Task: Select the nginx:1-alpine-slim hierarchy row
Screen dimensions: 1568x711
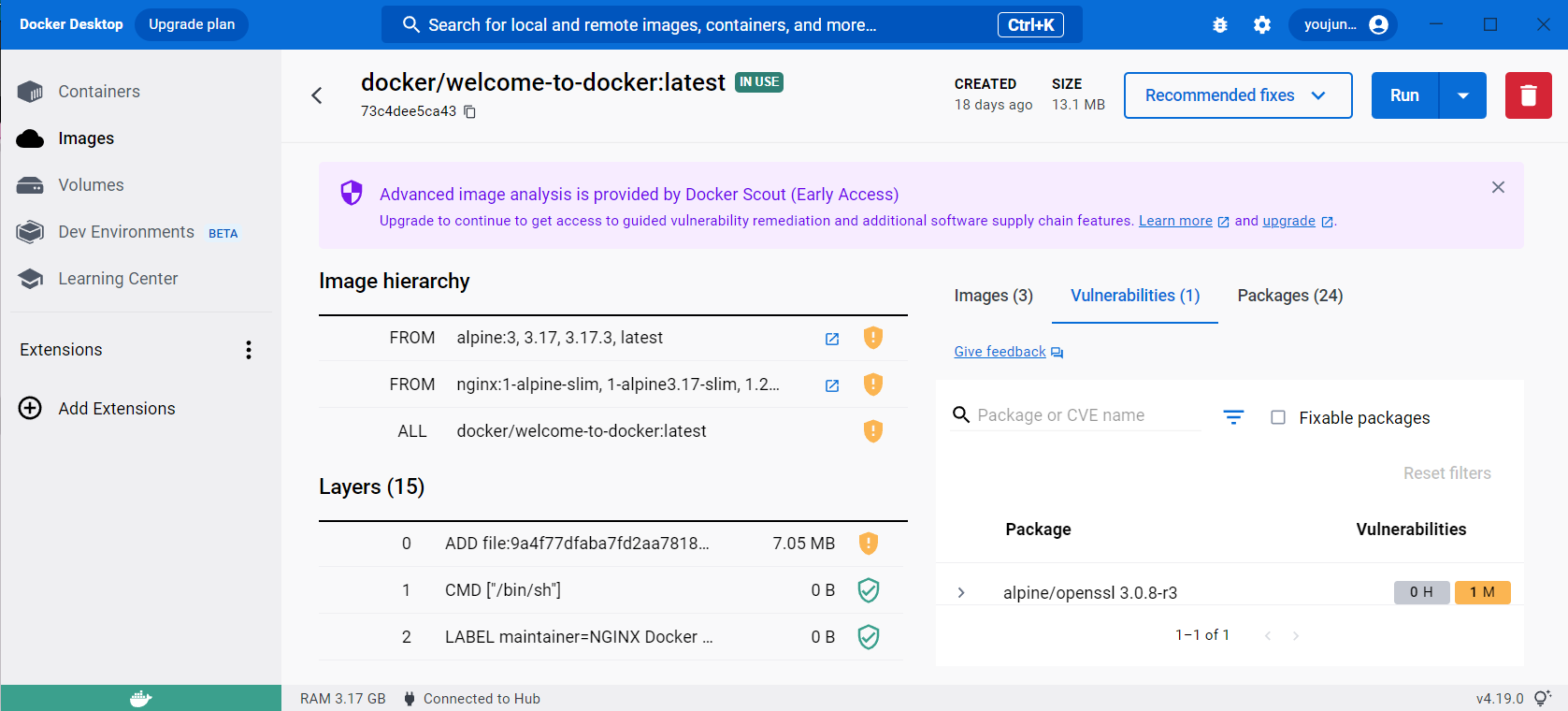Action: [x=612, y=385]
